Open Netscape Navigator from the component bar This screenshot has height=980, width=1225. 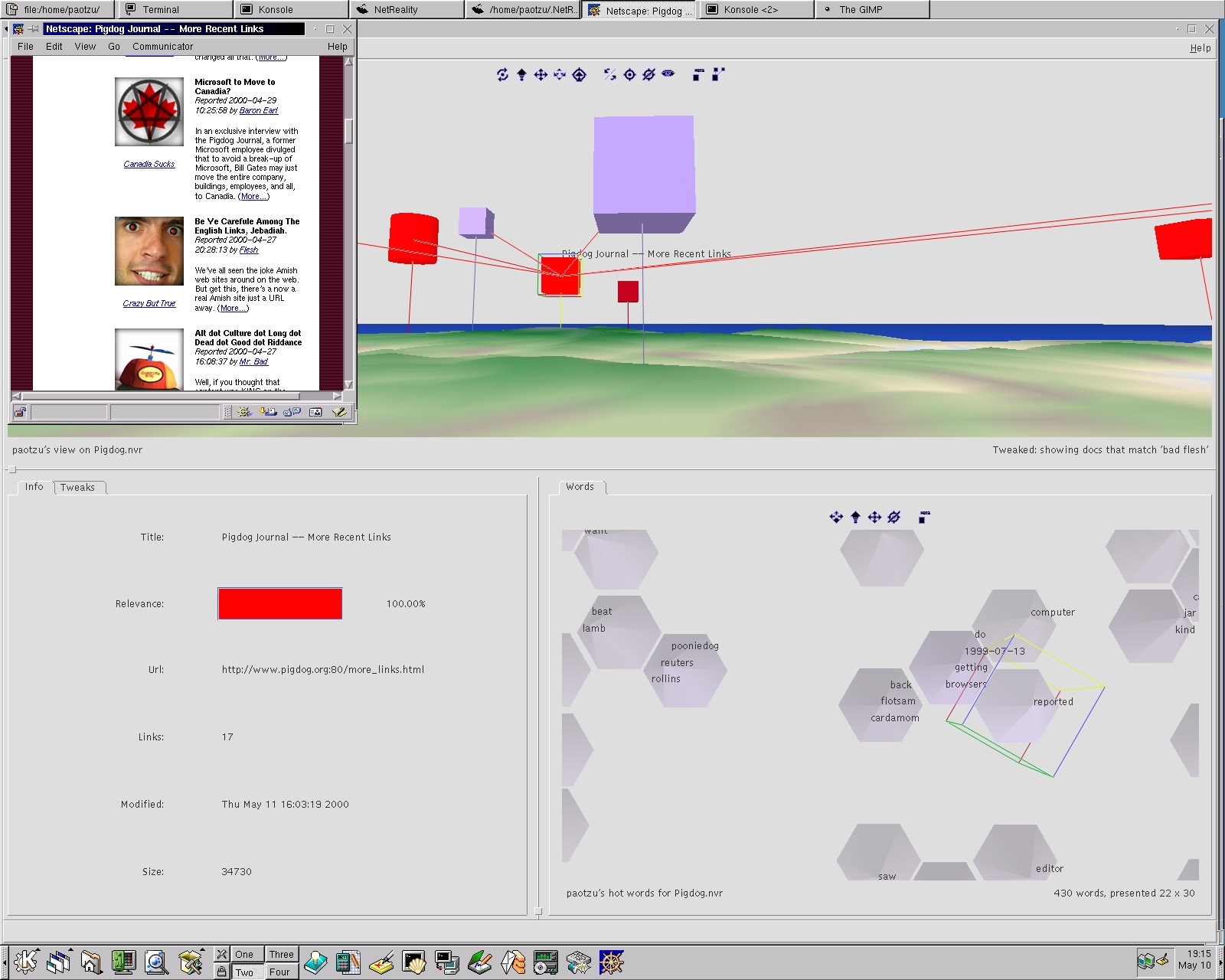tap(244, 412)
